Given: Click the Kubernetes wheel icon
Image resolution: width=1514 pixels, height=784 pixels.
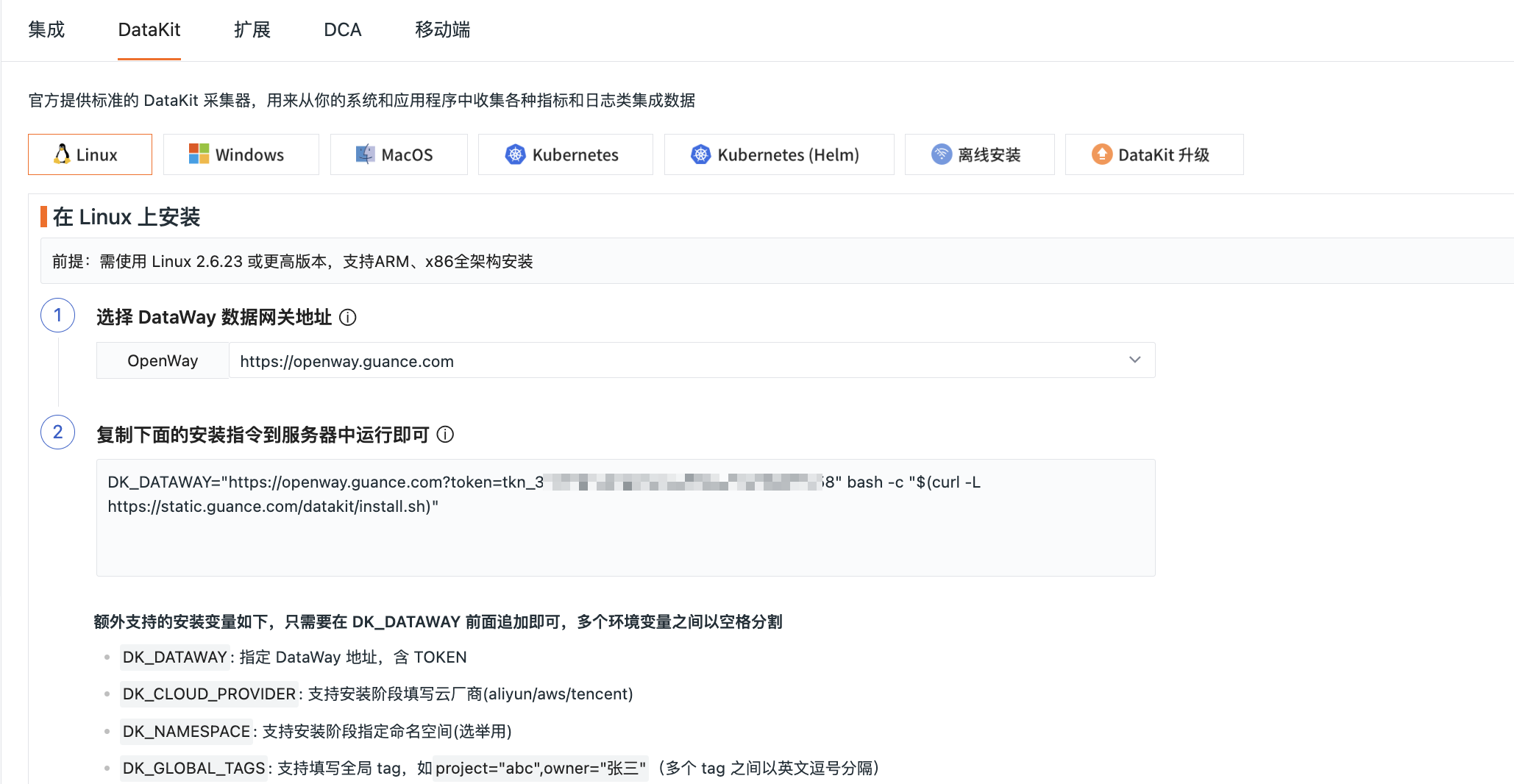Looking at the screenshot, I should tap(516, 154).
